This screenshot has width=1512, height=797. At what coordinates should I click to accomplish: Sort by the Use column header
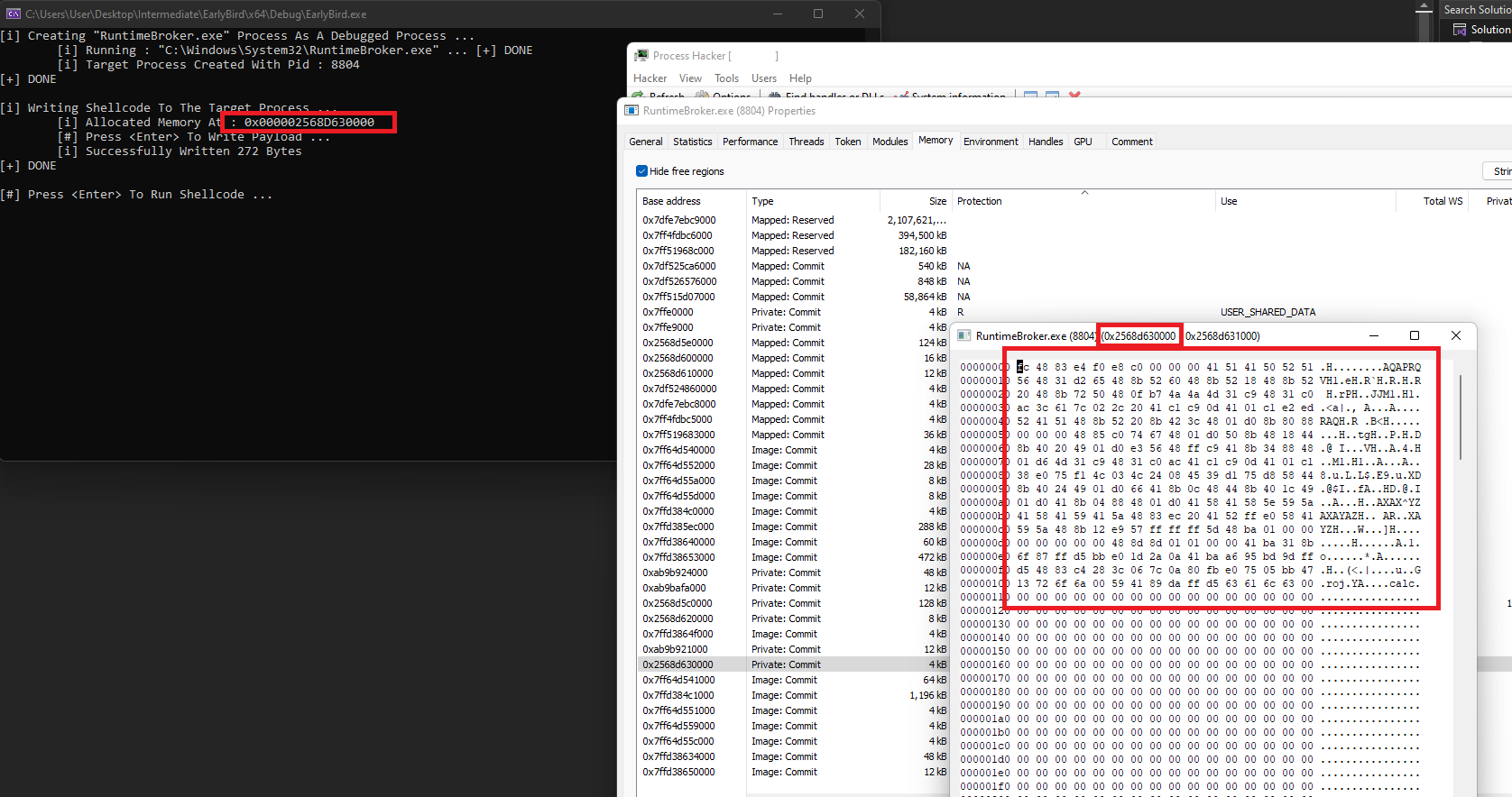pos(1305,201)
